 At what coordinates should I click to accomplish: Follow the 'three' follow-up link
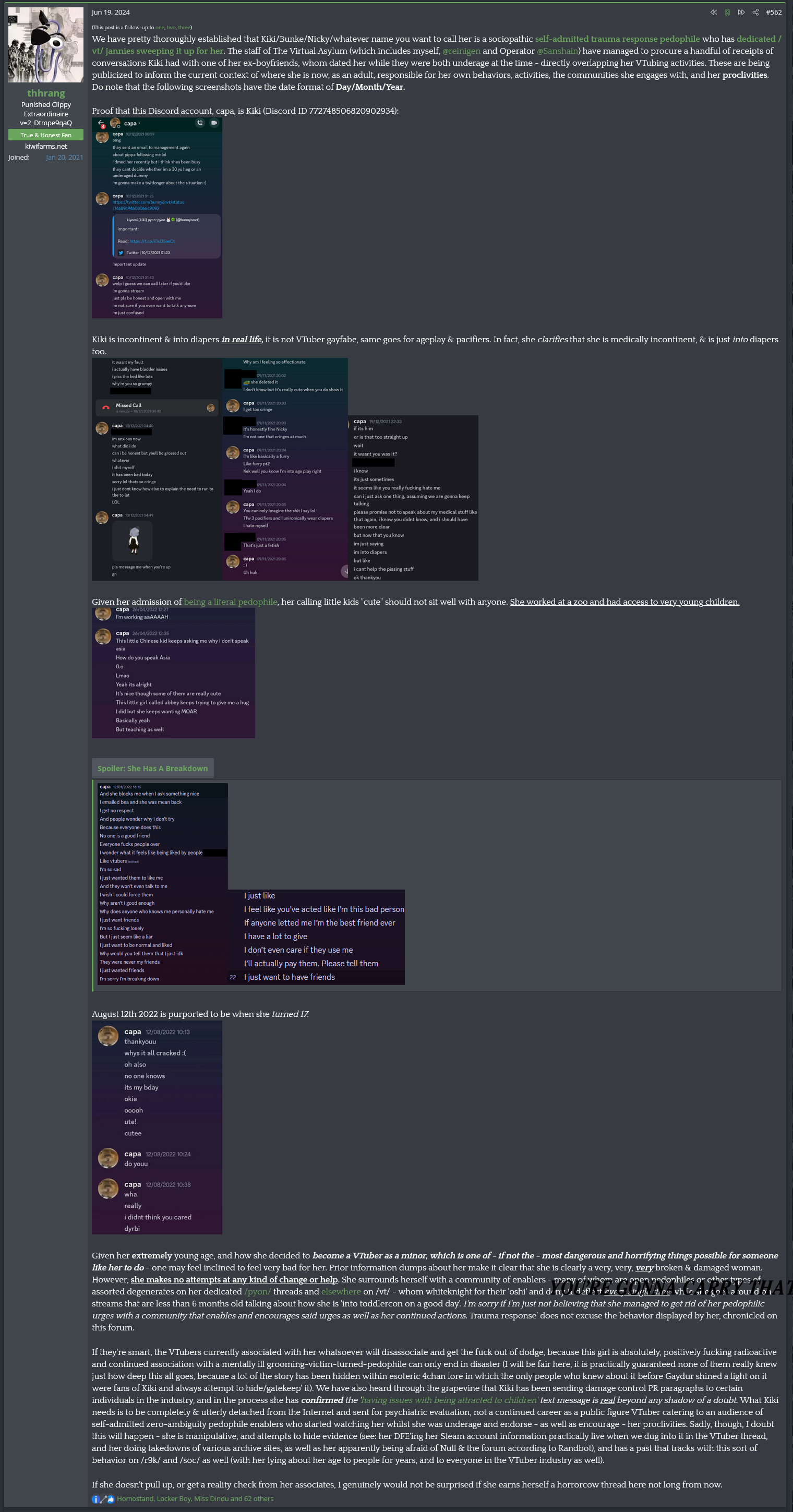coord(184,28)
